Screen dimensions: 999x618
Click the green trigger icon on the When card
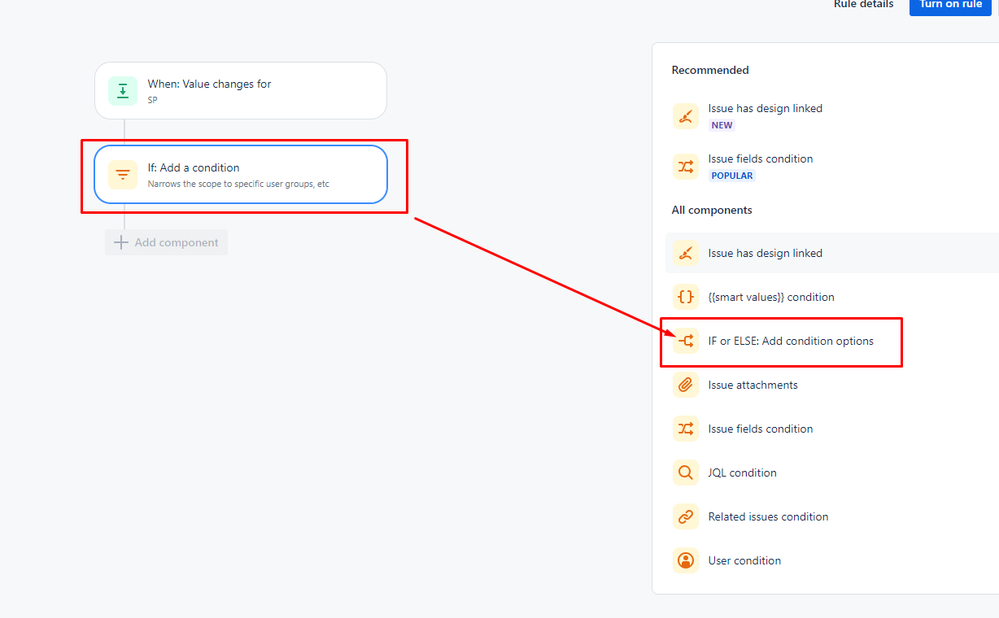click(x=122, y=90)
